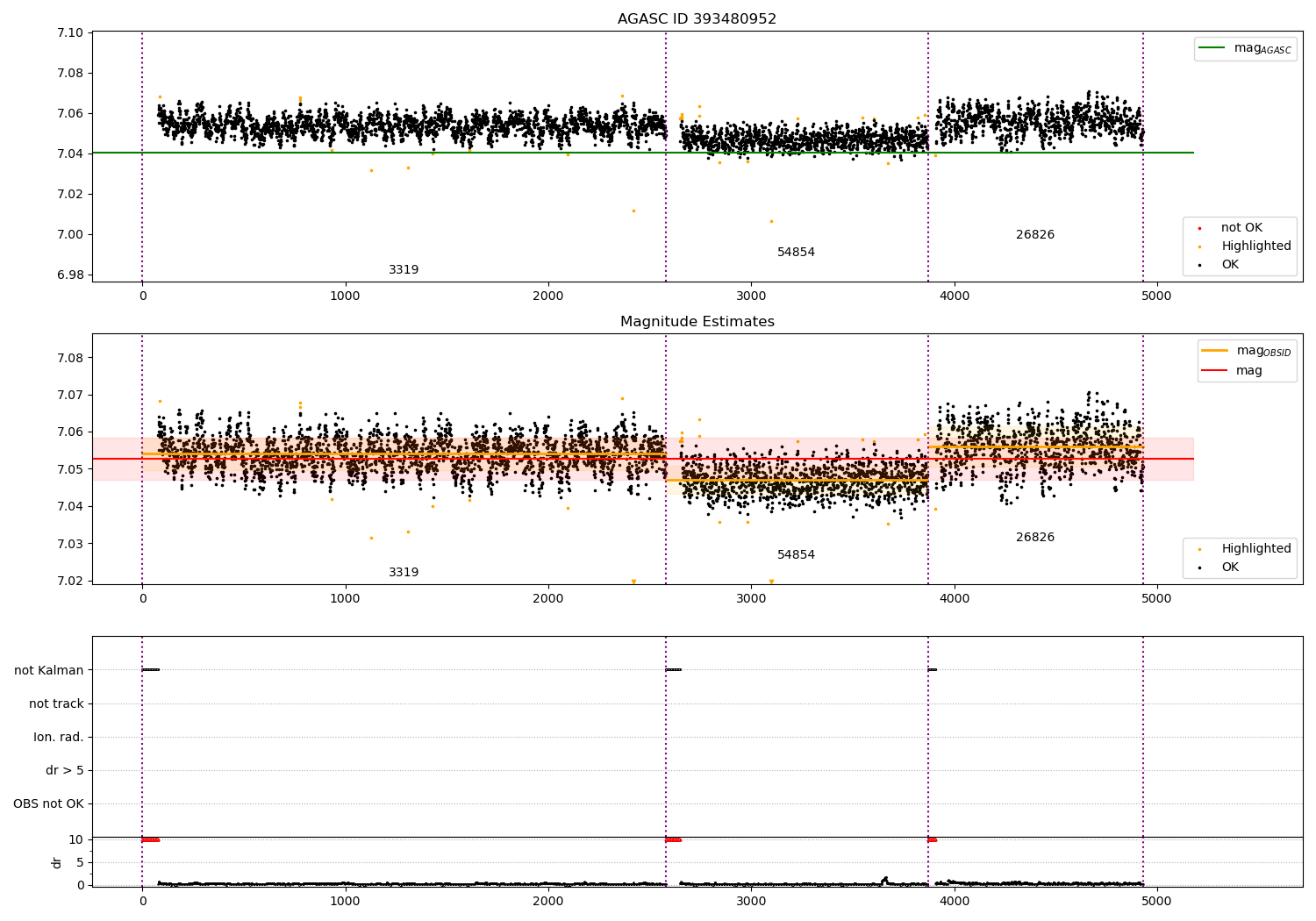
Task: Click x-axis tick 2000 in Magnitude Estimates plot
Action: (x=548, y=599)
